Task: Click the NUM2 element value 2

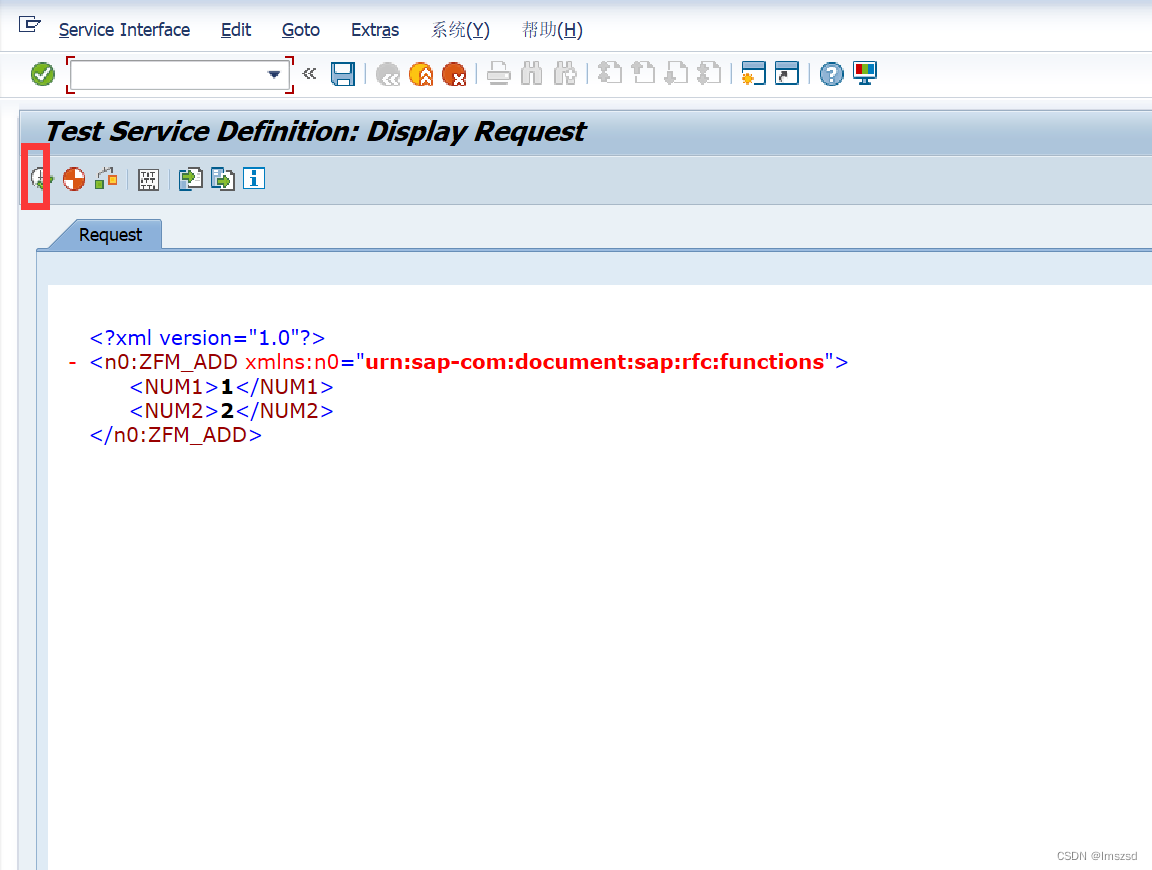Action: 226,411
